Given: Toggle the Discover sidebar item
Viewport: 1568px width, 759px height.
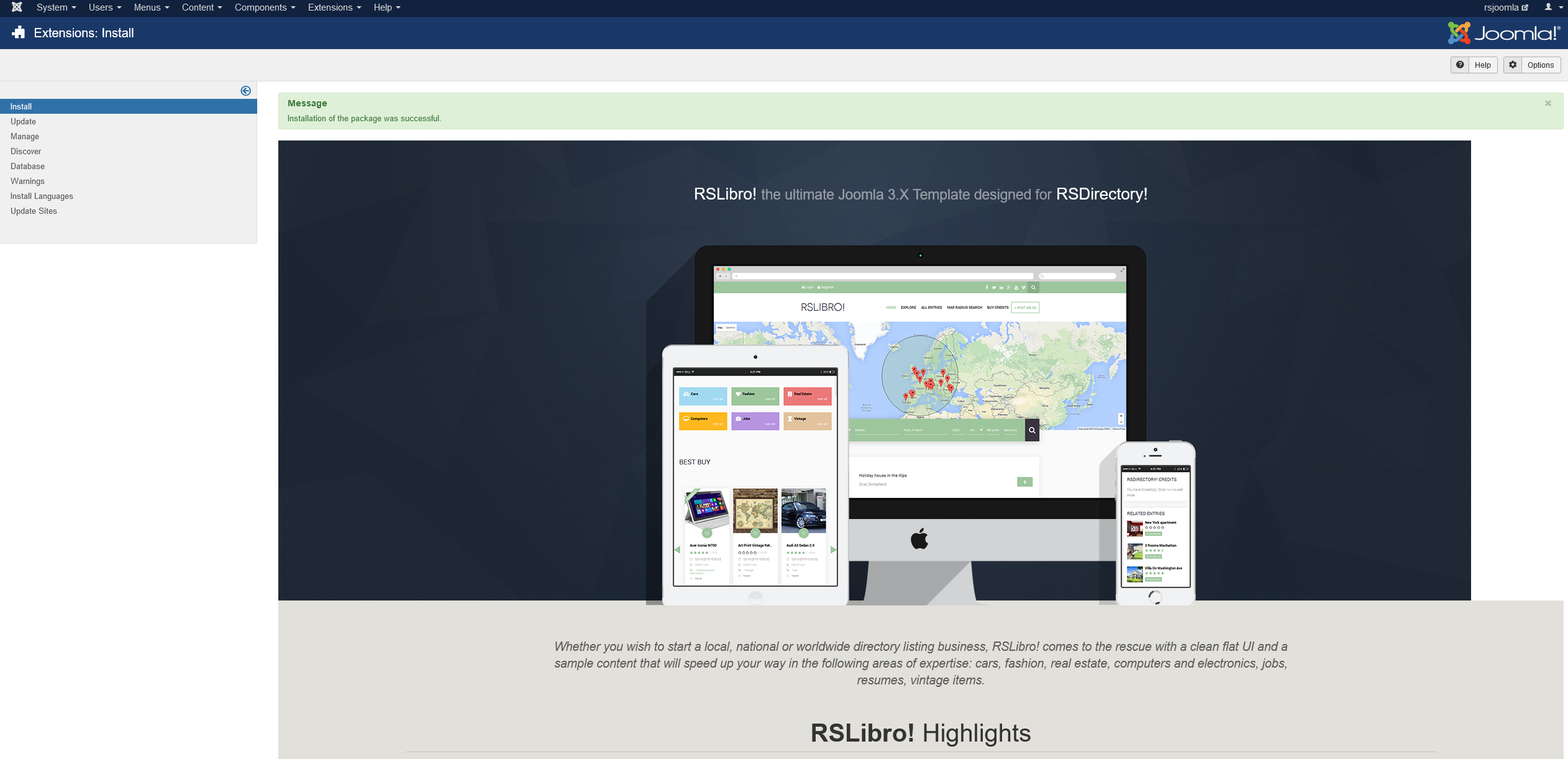Looking at the screenshot, I should coord(25,151).
